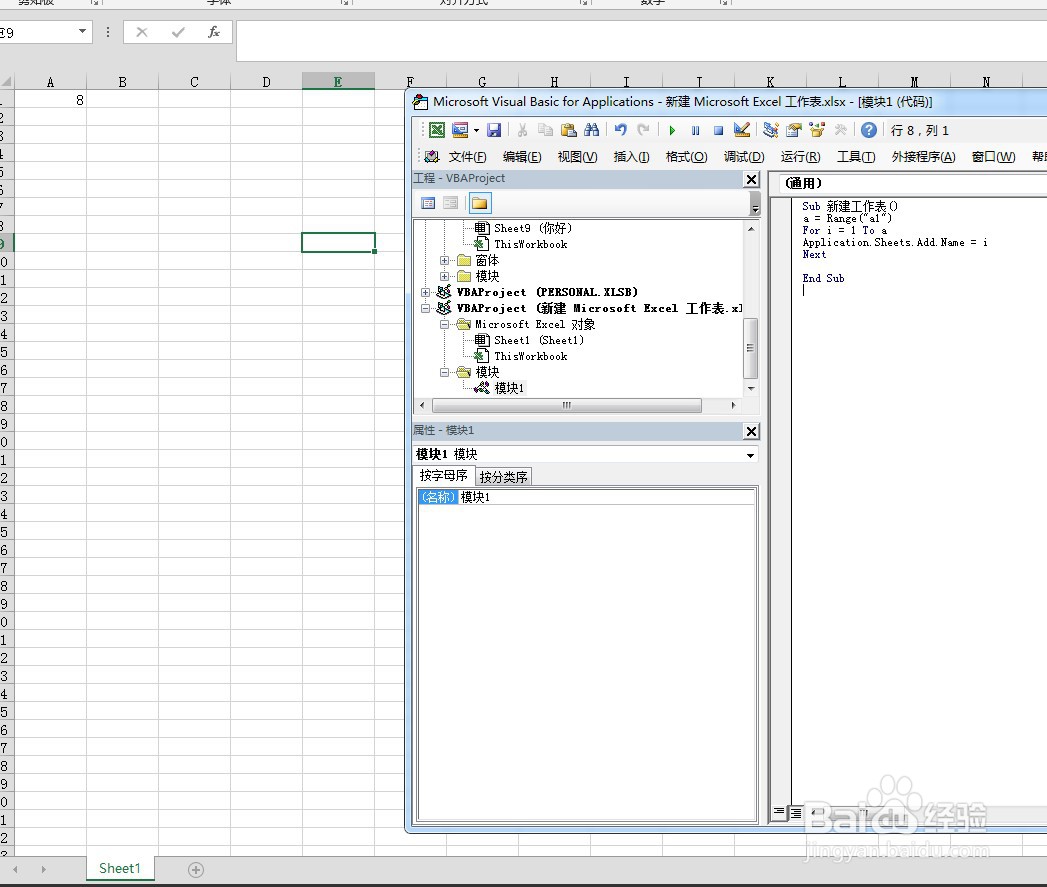This screenshot has height=887, width=1047.
Task: Open VBA Help question mark icon
Action: pos(869,130)
